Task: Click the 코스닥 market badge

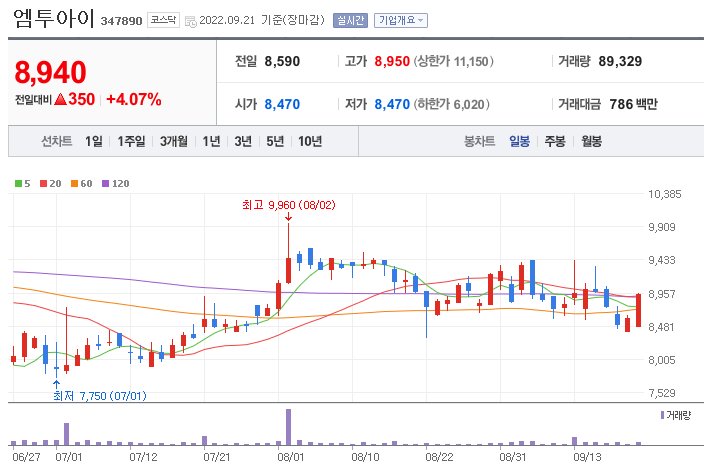Action: coord(163,20)
